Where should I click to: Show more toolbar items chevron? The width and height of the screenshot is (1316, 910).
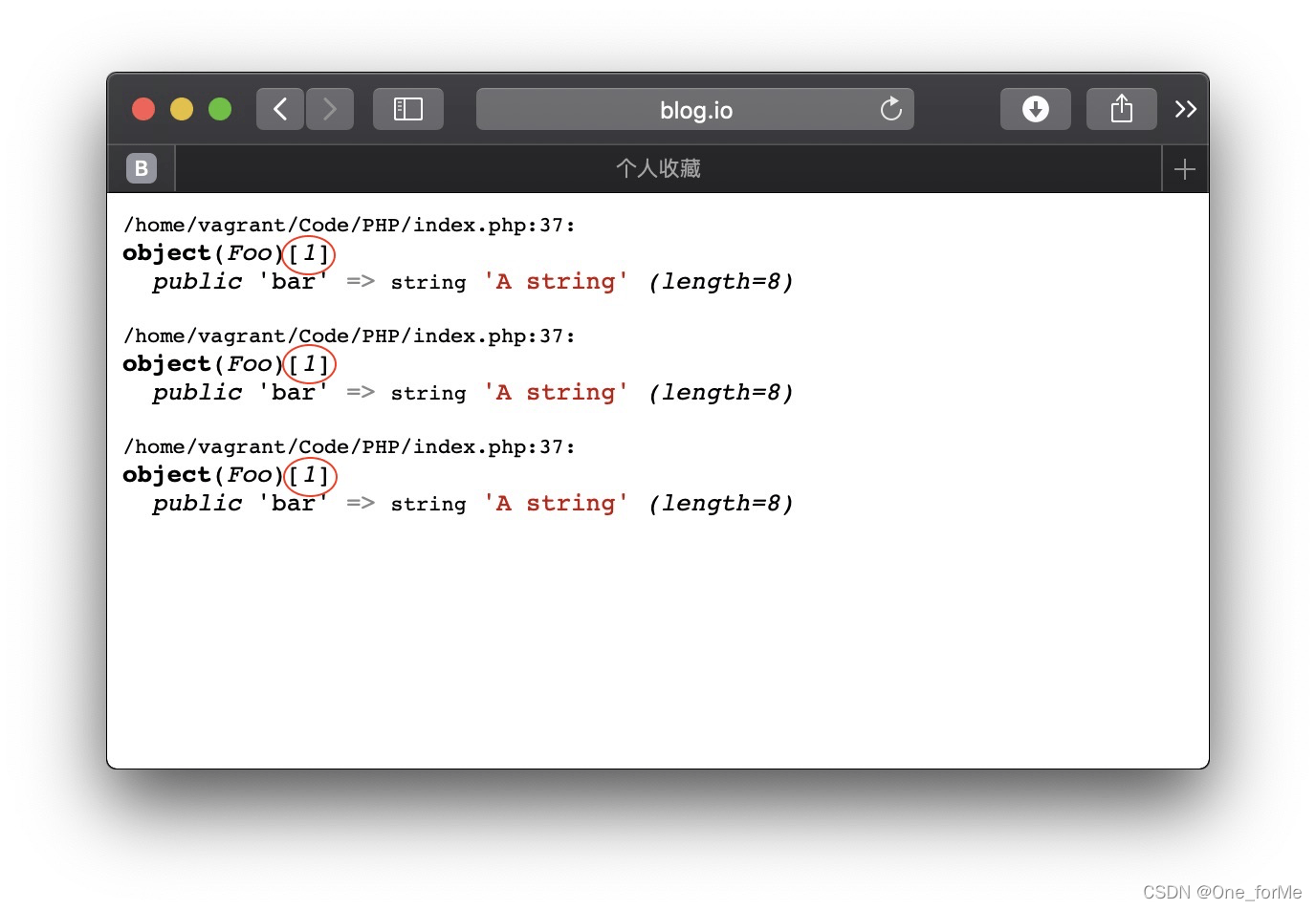point(1186,109)
